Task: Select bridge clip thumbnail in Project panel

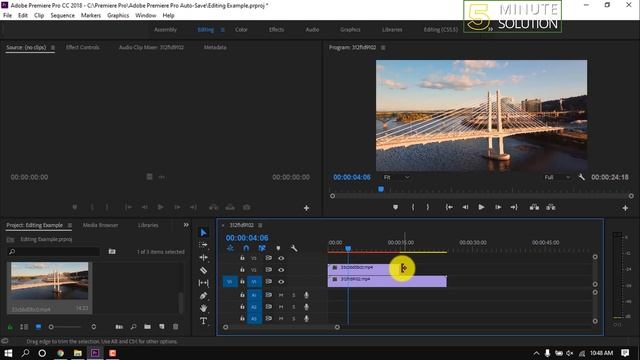Action: 49,281
